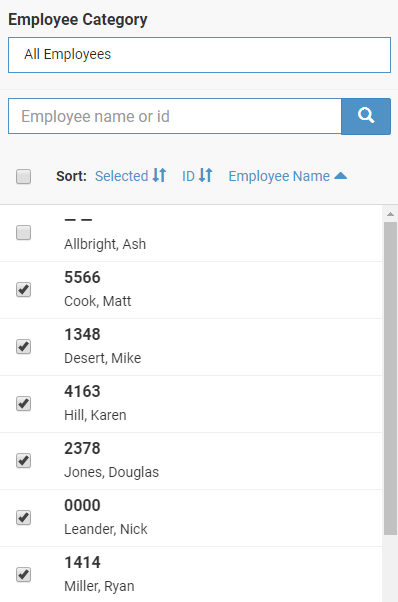Select the name Allbright, Ash
Viewport: 398px width, 602px height.
tap(105, 244)
